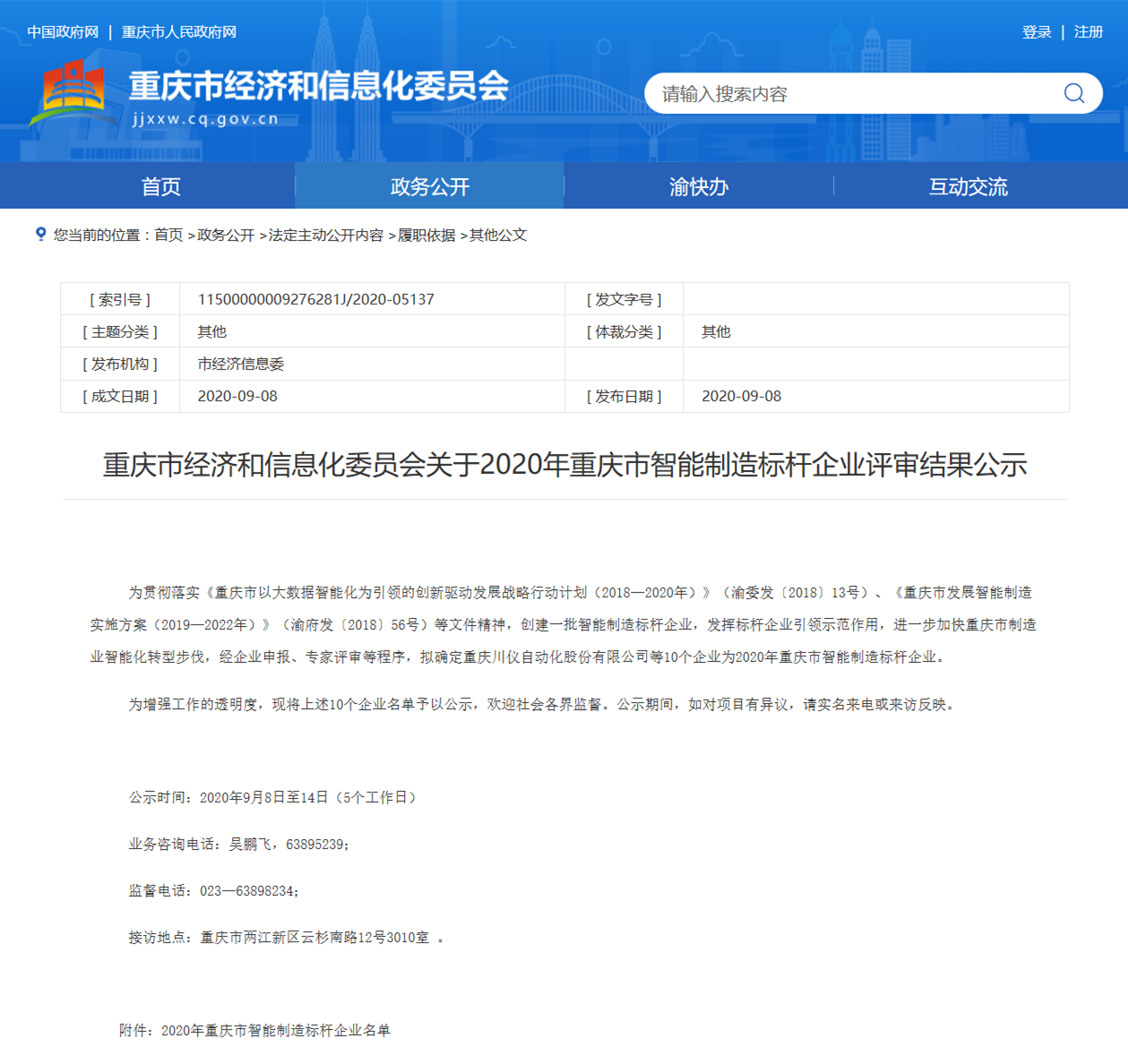The width and height of the screenshot is (1128, 1064).
Task: Click the 发布日期 label cell
Action: pyautogui.click(x=624, y=396)
